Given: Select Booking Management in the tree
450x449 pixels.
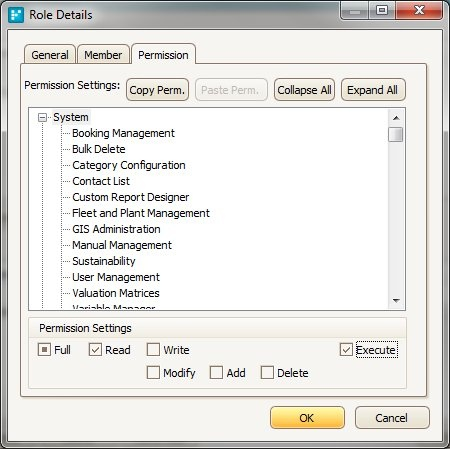Looking at the screenshot, I should coord(123,133).
